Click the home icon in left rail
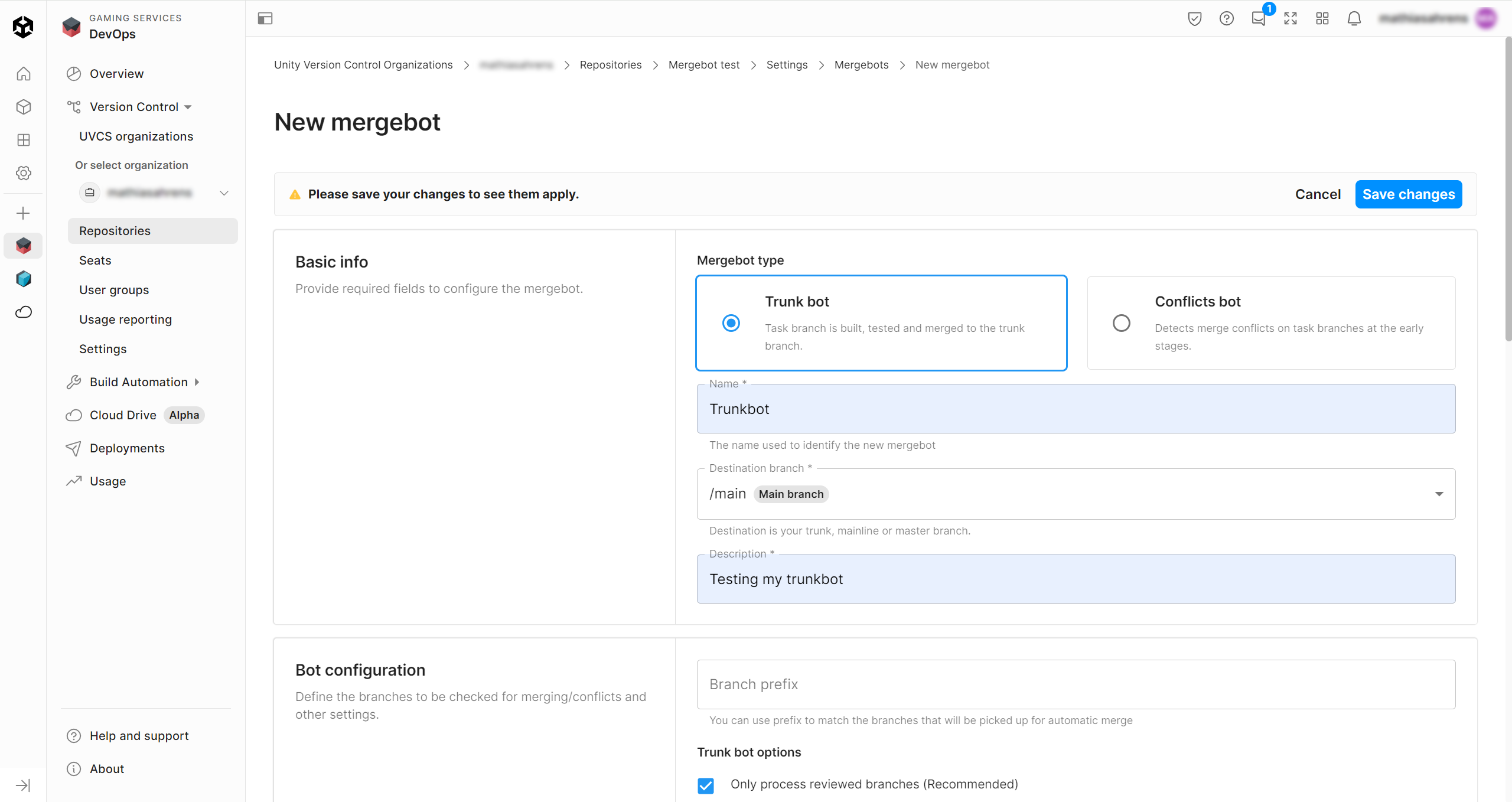 coord(23,74)
